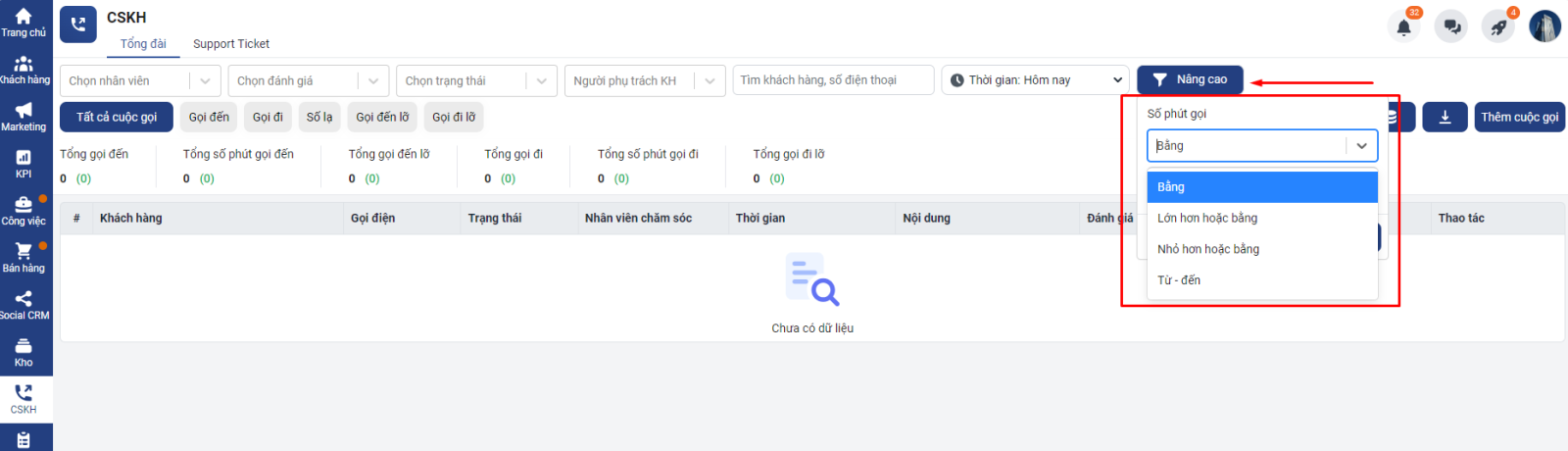Filter calls by Gọi đến lỡ

382,117
